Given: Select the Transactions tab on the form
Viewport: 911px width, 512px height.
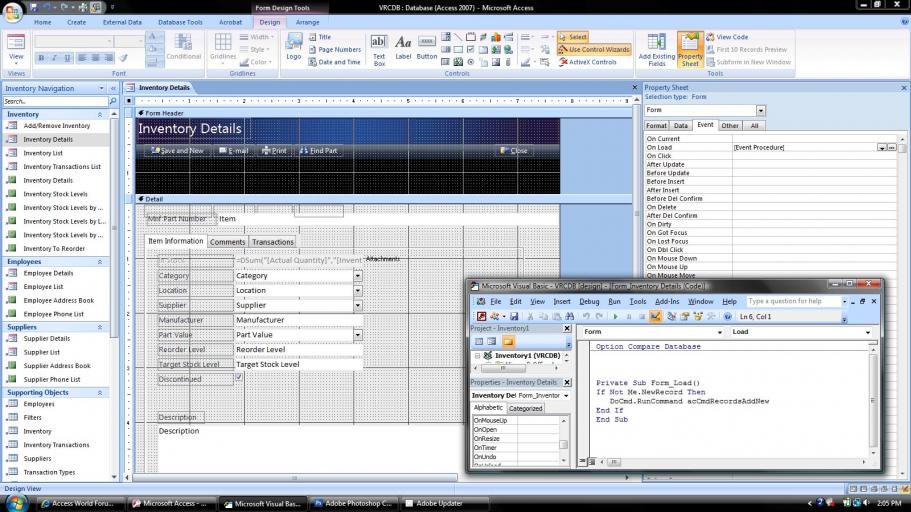Looking at the screenshot, I should click(x=272, y=242).
